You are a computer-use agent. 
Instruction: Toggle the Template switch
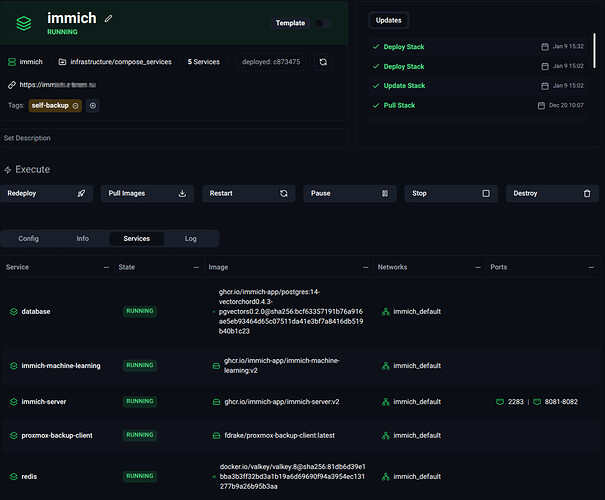click(x=322, y=23)
